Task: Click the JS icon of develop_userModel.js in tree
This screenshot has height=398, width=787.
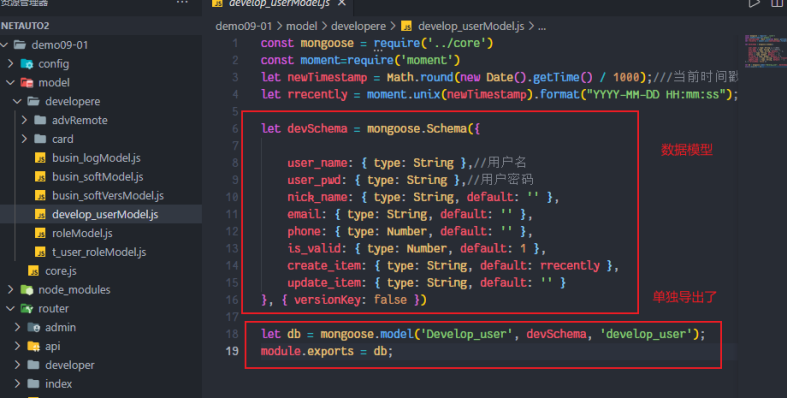Action: 41,214
